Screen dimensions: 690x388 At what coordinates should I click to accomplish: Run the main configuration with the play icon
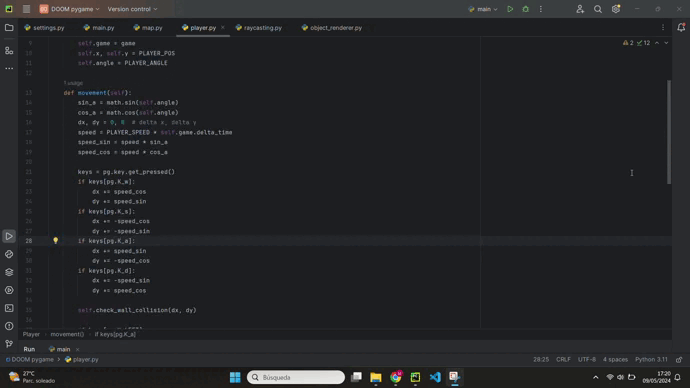(x=510, y=9)
